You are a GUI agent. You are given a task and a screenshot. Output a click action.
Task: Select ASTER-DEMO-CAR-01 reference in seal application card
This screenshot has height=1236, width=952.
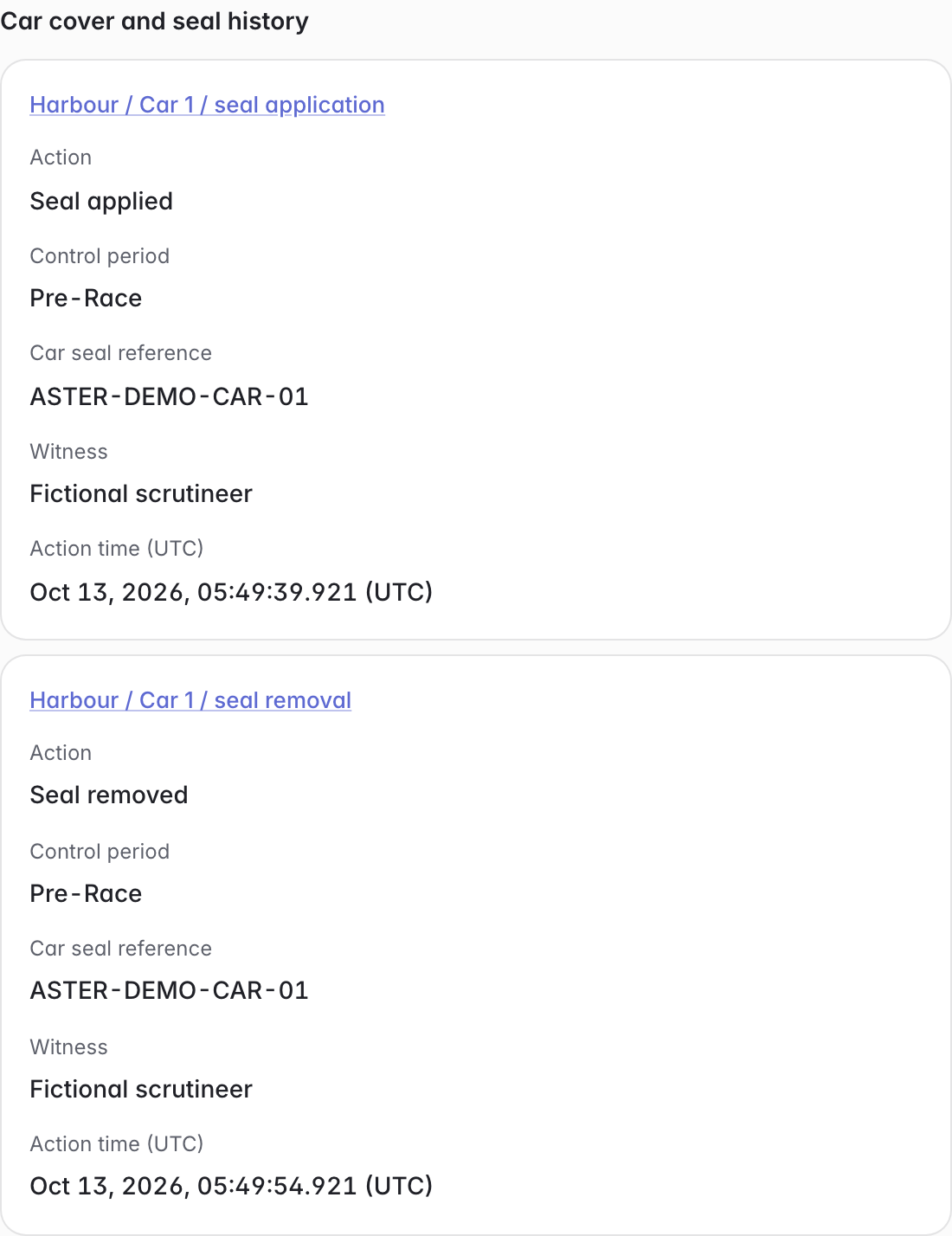click(x=170, y=396)
